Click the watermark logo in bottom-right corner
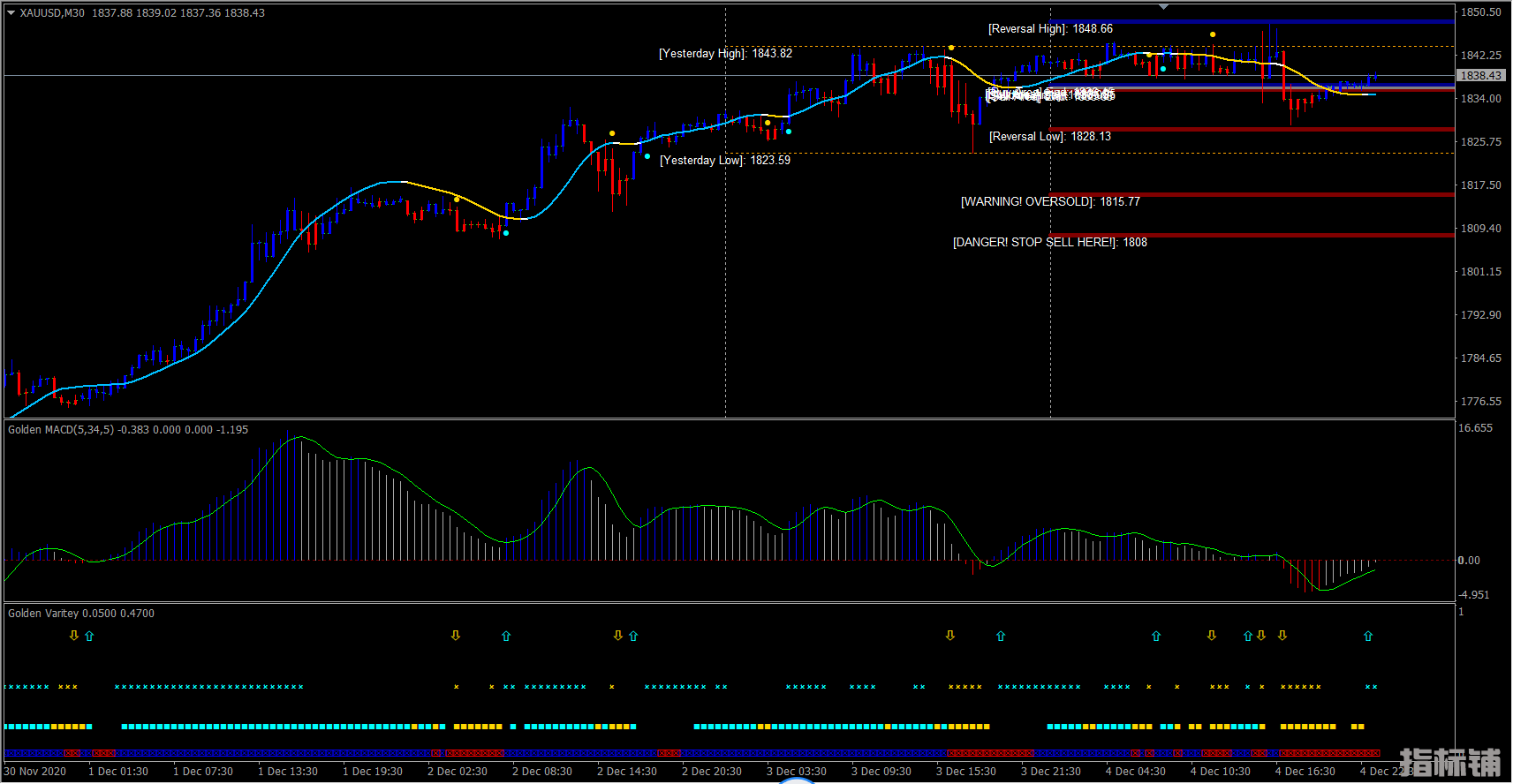 pyautogui.click(x=1450, y=762)
